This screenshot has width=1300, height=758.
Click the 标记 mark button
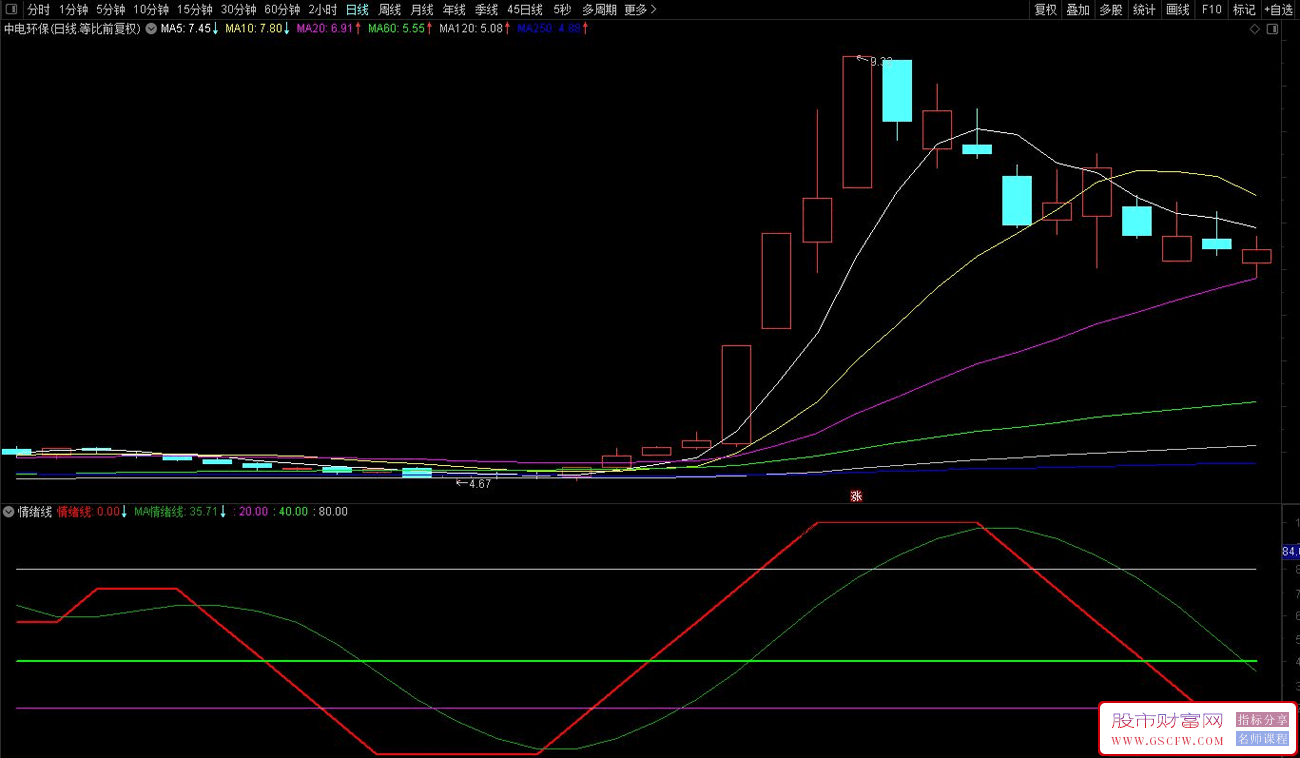point(1244,9)
